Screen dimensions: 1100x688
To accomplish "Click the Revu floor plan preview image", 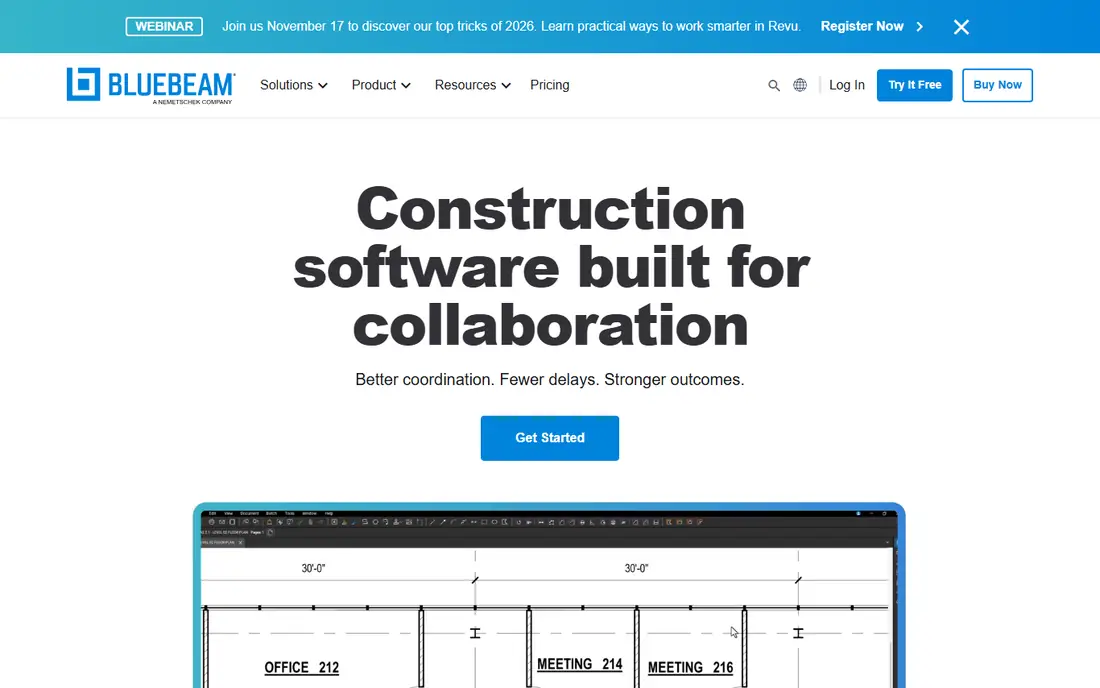I will click(x=549, y=595).
